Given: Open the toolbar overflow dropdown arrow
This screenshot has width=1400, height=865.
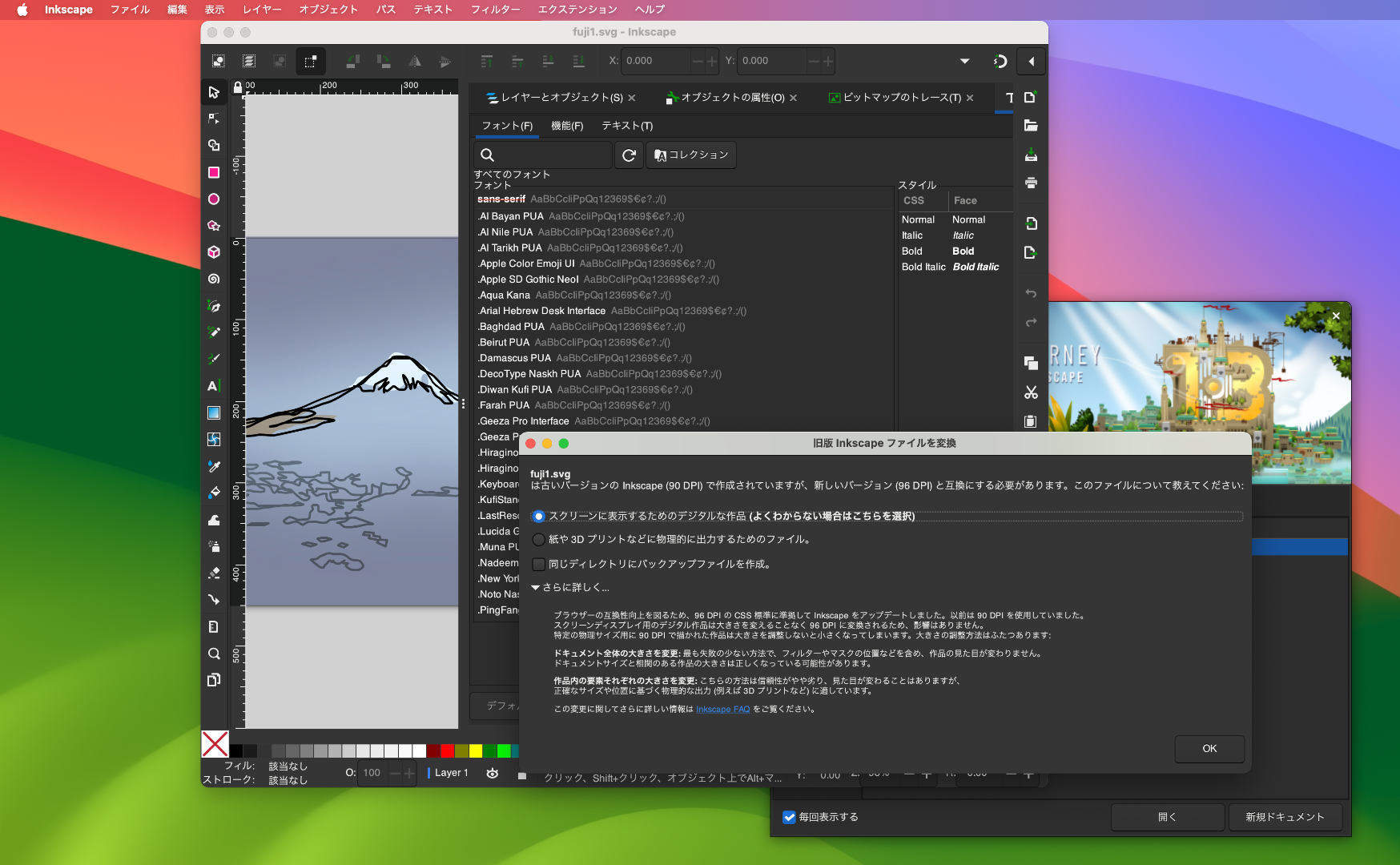Looking at the screenshot, I should point(964,61).
